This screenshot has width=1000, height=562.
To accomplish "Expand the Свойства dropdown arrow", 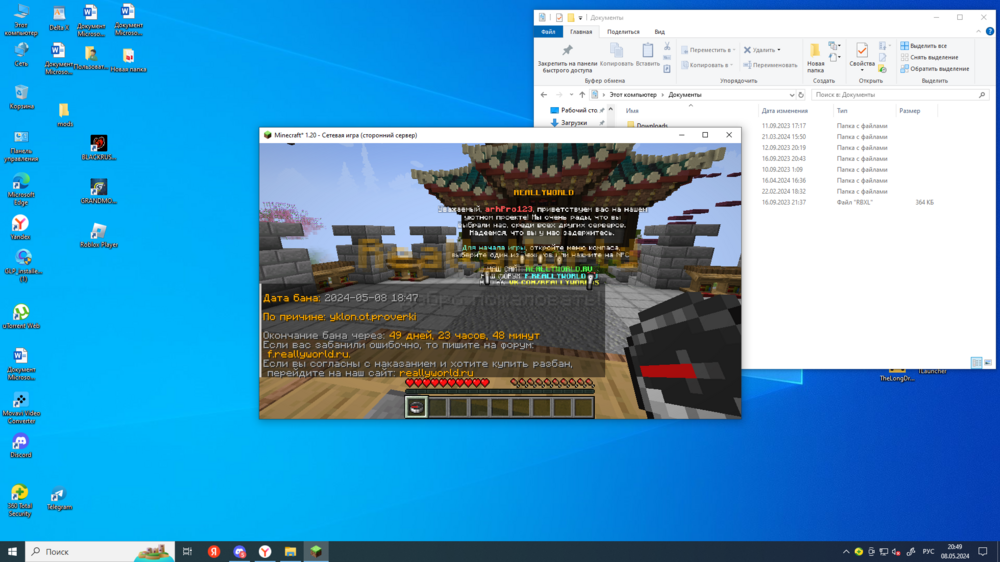I will pos(862,70).
